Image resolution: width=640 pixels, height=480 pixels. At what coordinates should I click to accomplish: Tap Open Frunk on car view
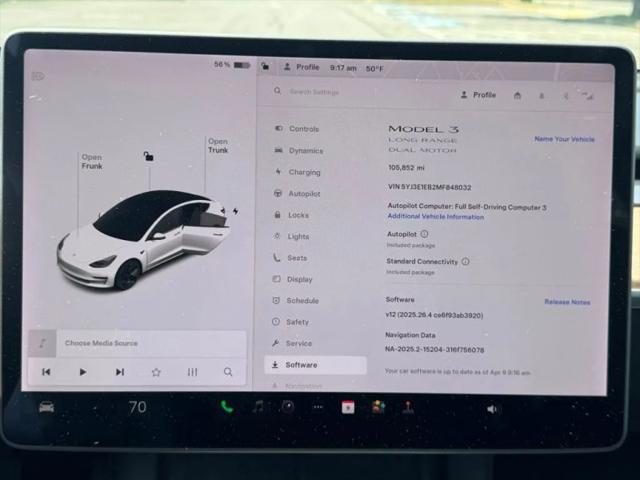tap(92, 162)
